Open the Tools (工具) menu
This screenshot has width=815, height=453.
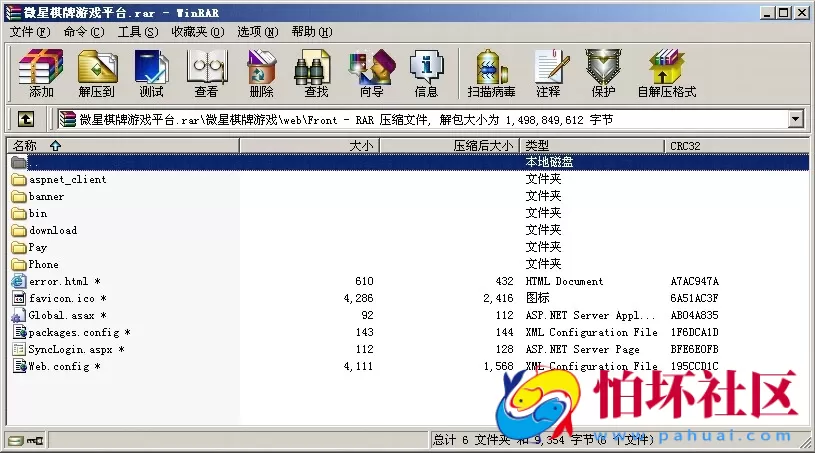tap(138, 32)
